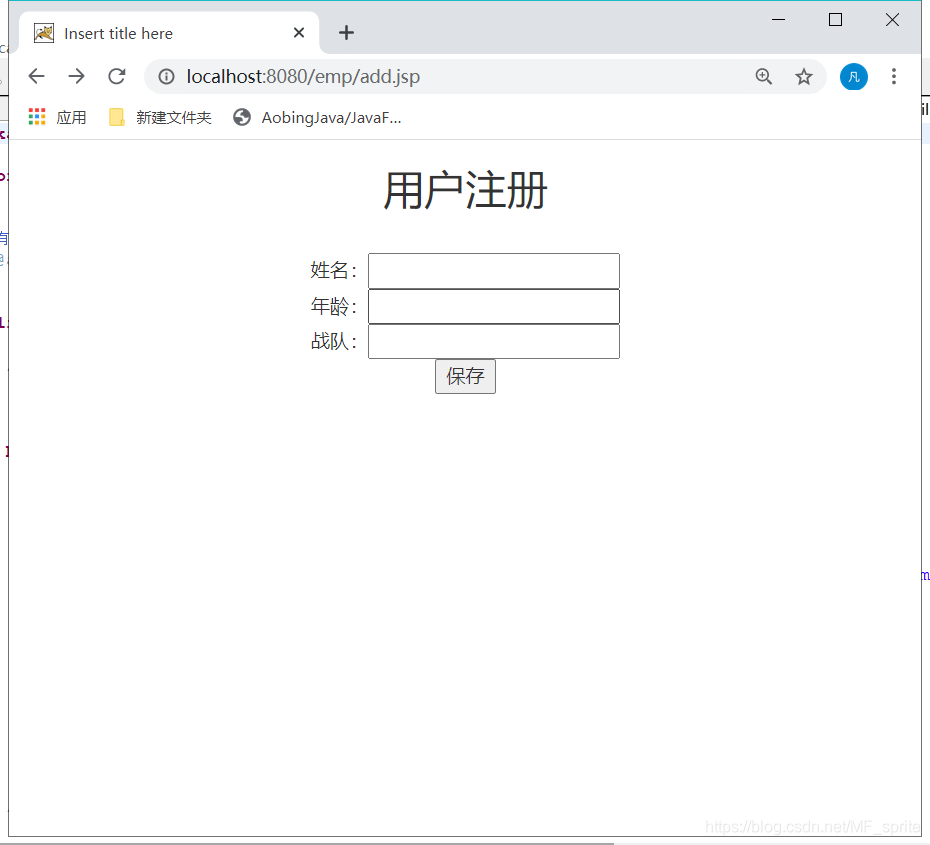The width and height of the screenshot is (930, 845).
Task: Click the page info icon in address bar
Action: 166,76
